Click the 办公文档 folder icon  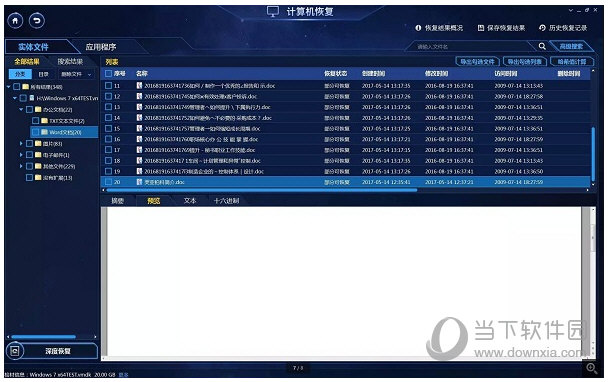[x=38, y=110]
